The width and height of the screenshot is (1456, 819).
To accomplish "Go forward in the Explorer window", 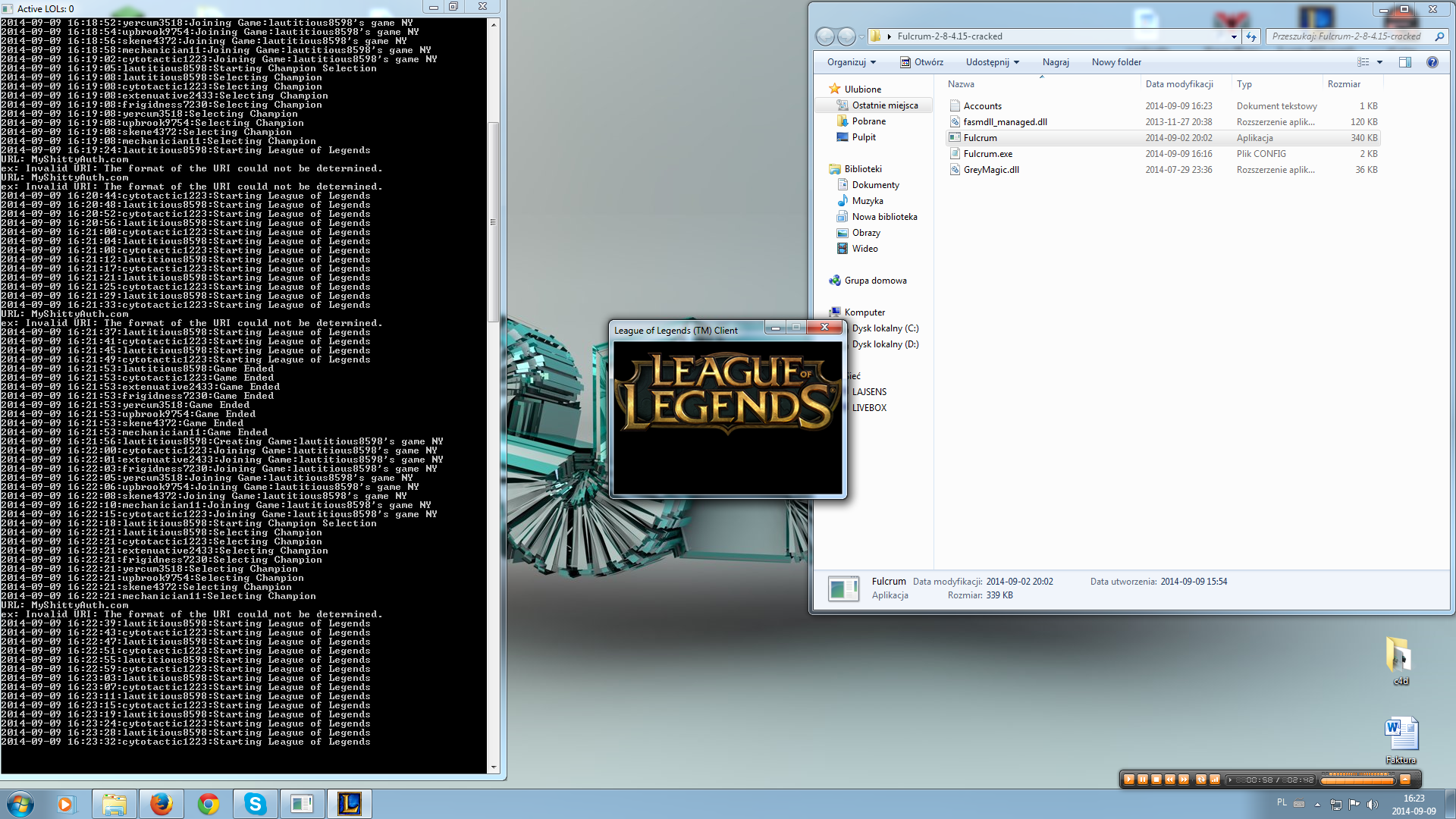I will 846,36.
